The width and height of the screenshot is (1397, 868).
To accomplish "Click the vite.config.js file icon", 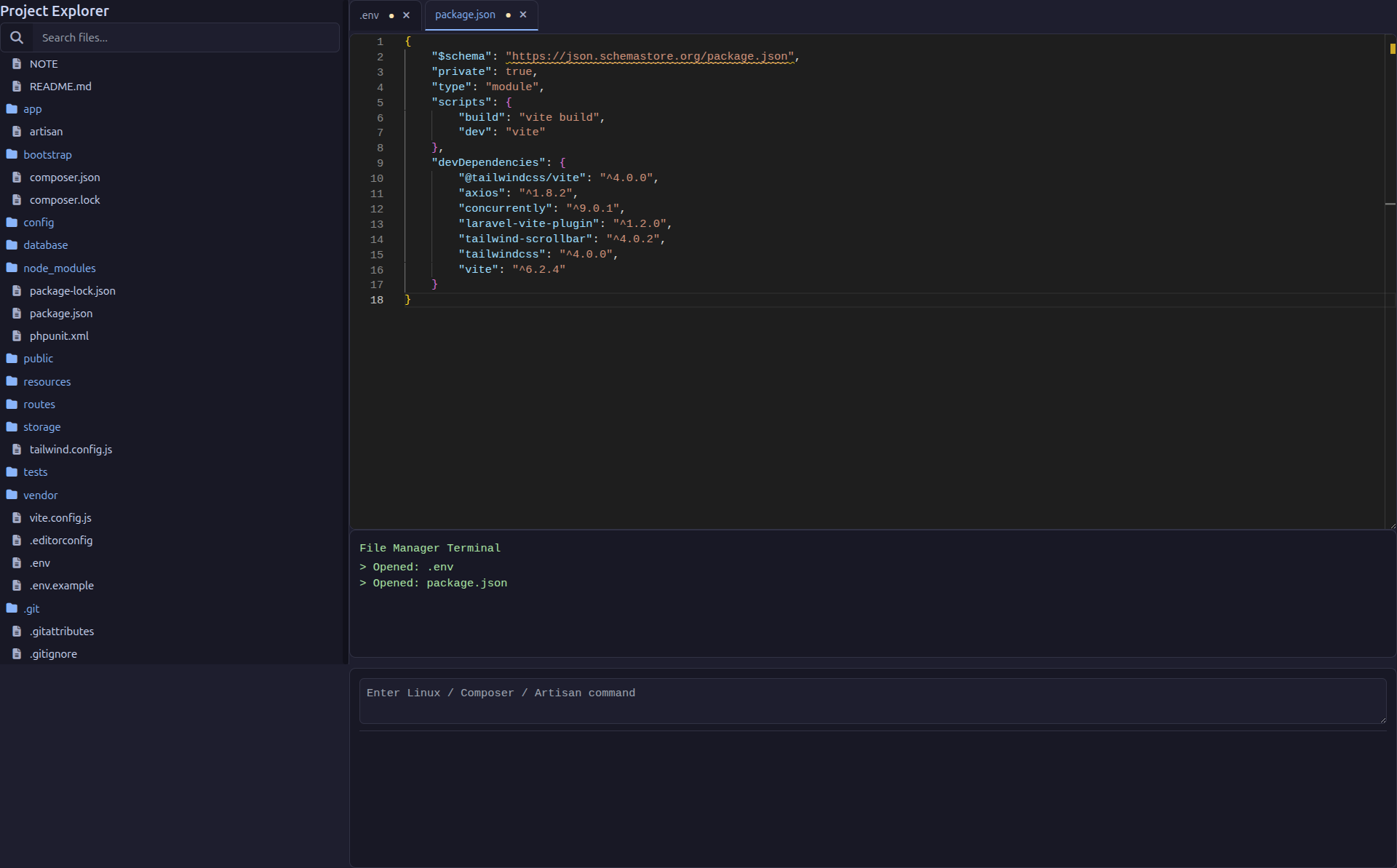I will pos(17,517).
